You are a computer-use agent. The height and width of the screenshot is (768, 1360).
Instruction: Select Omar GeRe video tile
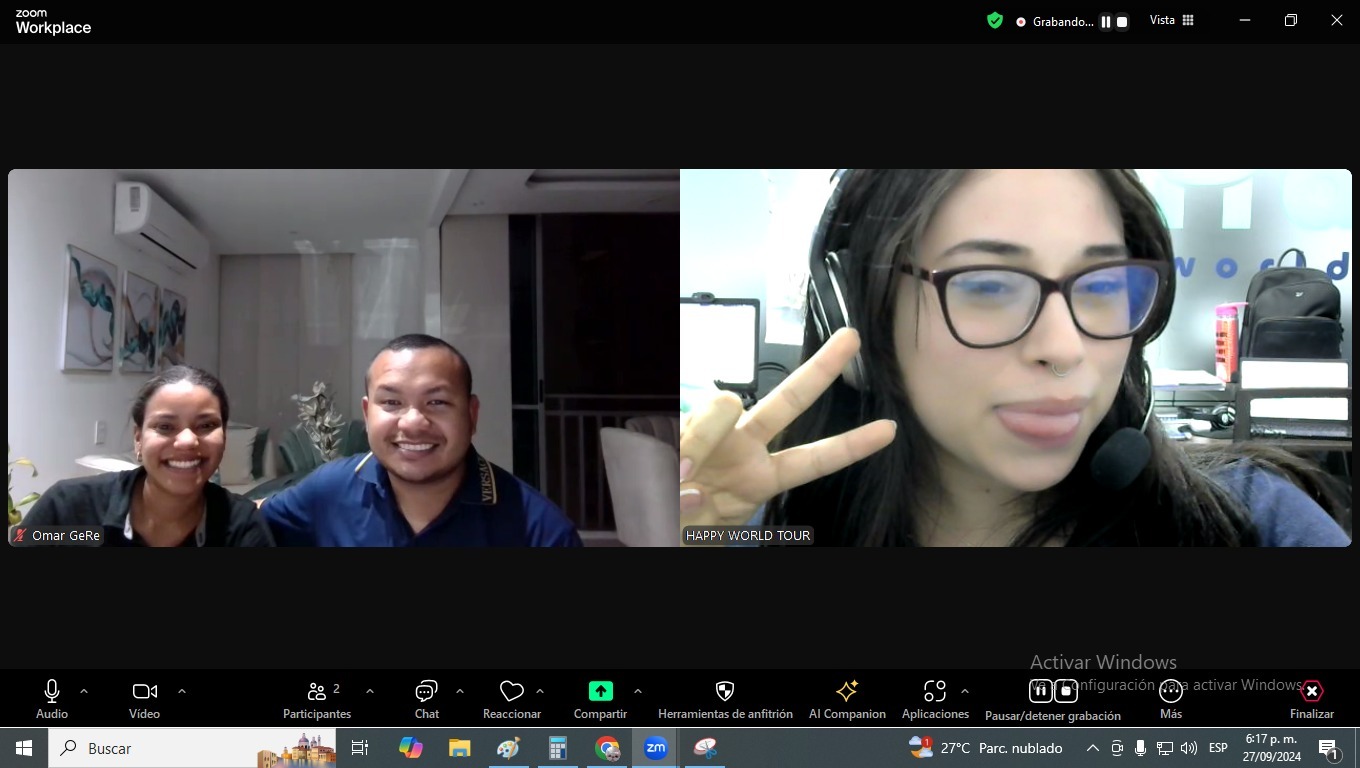[344, 358]
